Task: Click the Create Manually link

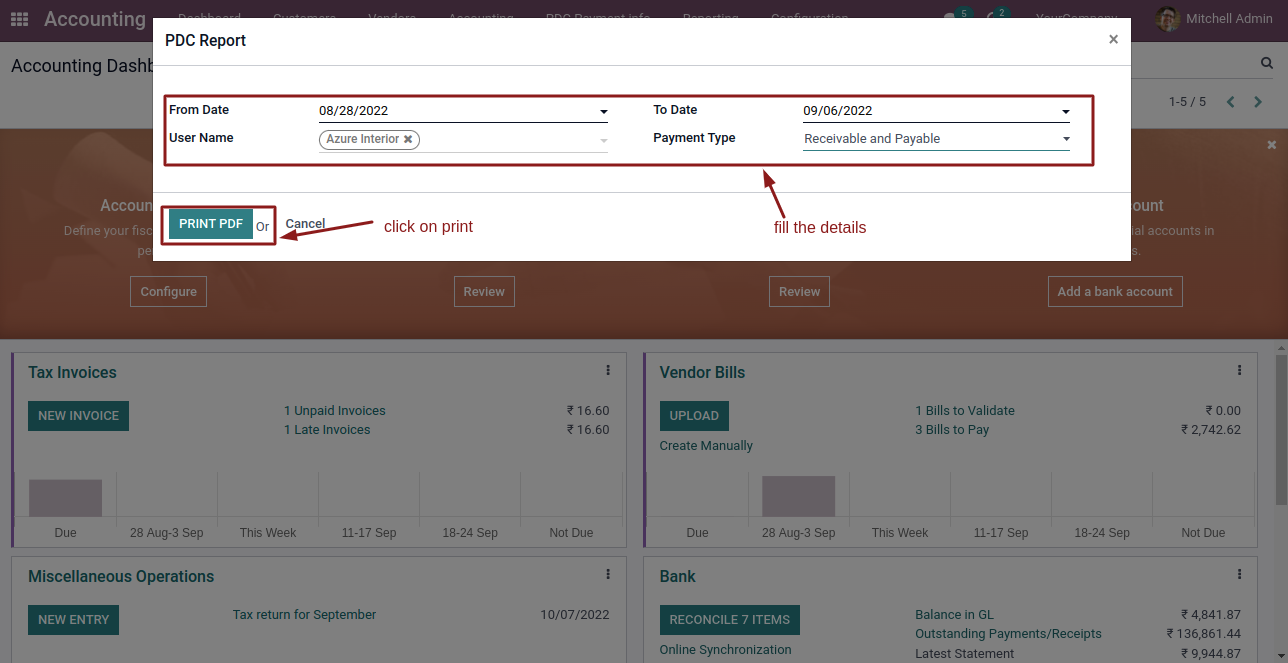Action: tap(706, 446)
